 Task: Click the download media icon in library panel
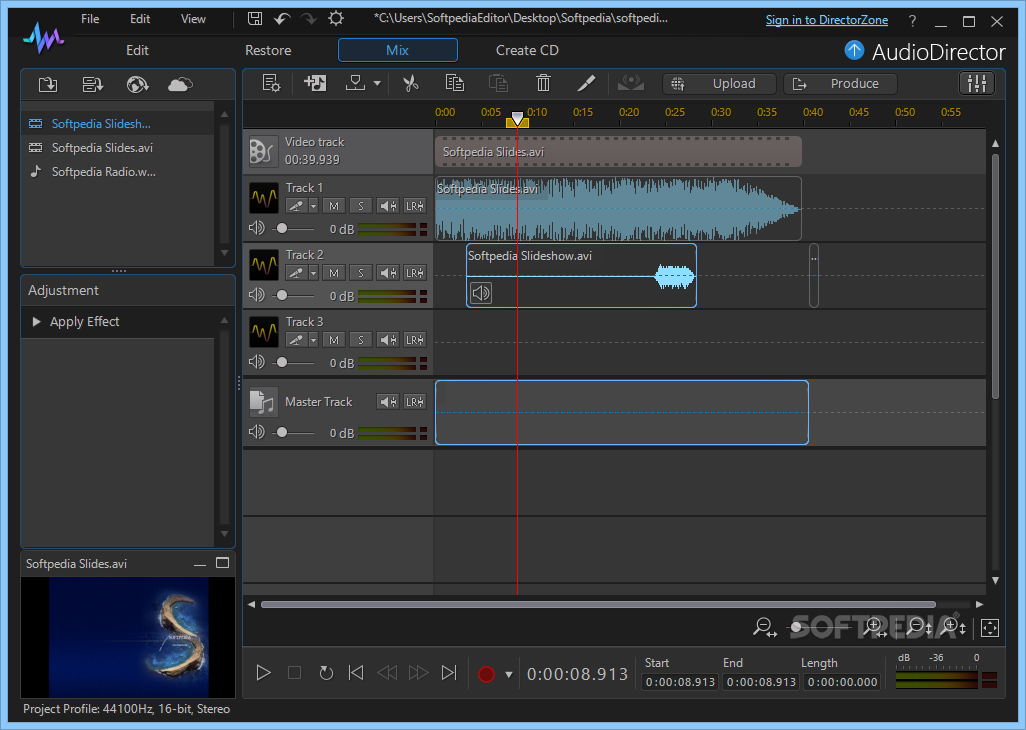tap(92, 84)
